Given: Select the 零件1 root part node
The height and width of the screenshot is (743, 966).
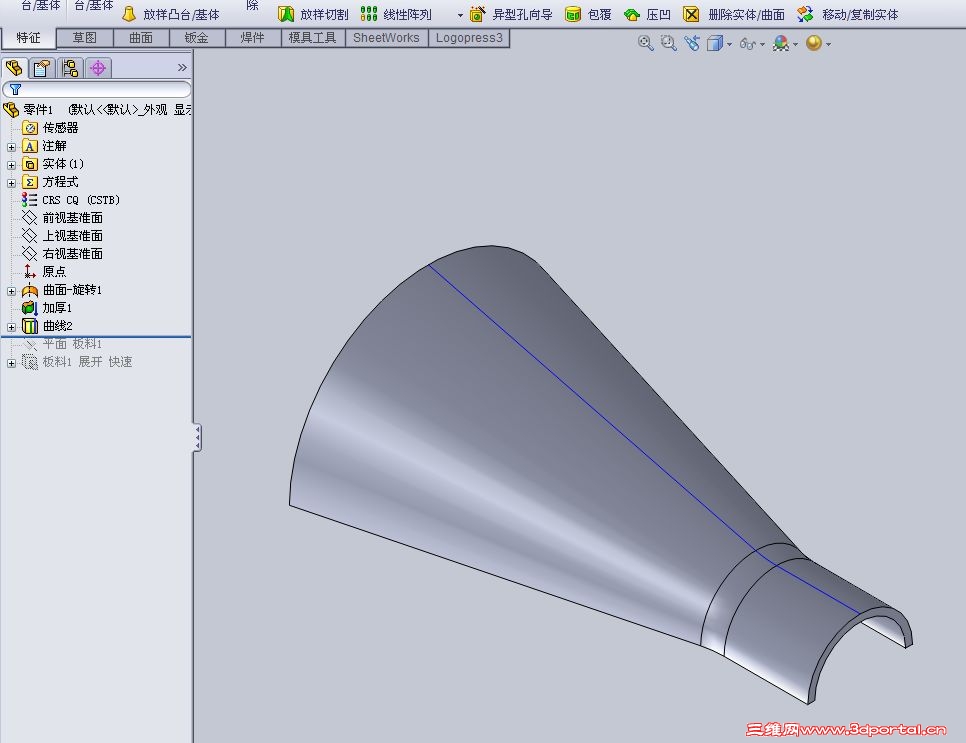Looking at the screenshot, I should (x=97, y=110).
